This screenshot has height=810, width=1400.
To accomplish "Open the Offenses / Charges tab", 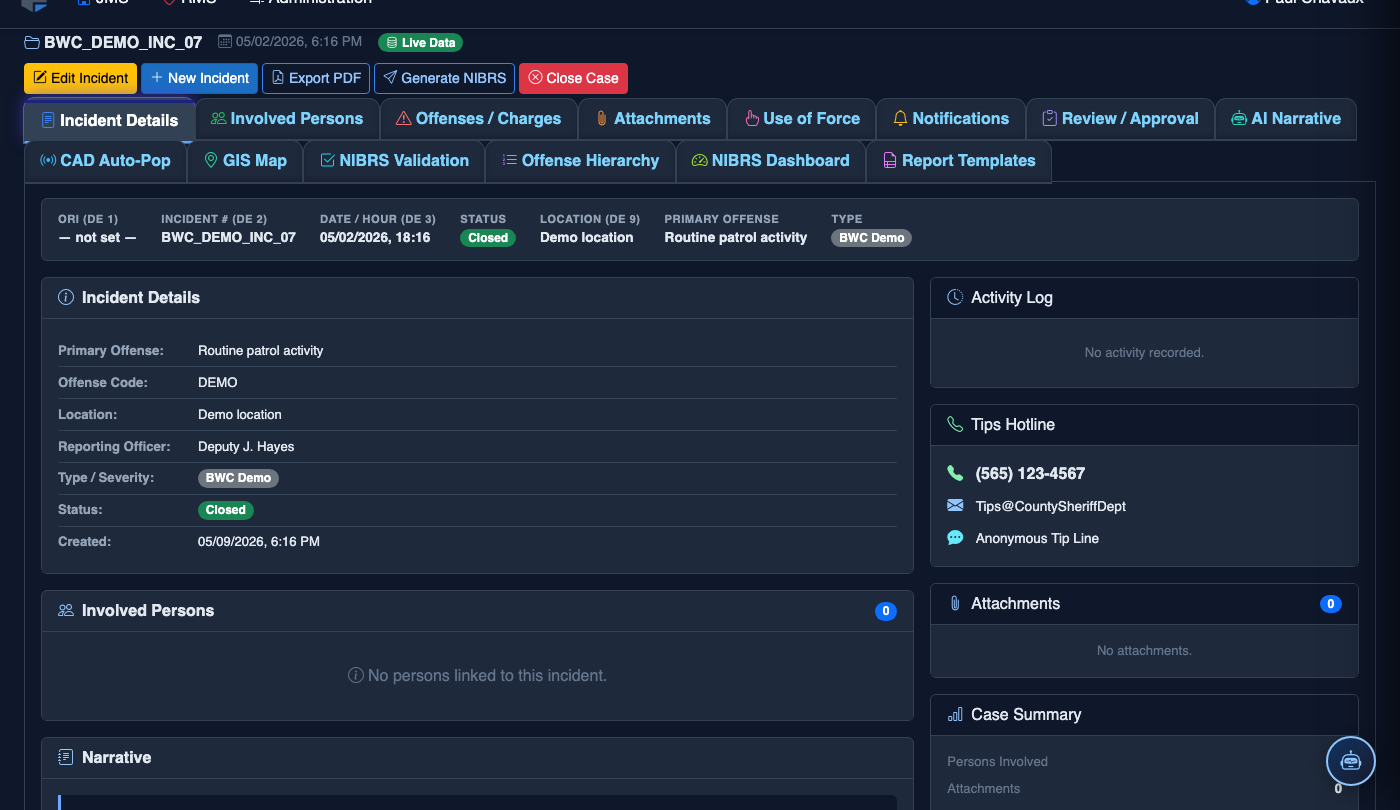I will (x=479, y=118).
